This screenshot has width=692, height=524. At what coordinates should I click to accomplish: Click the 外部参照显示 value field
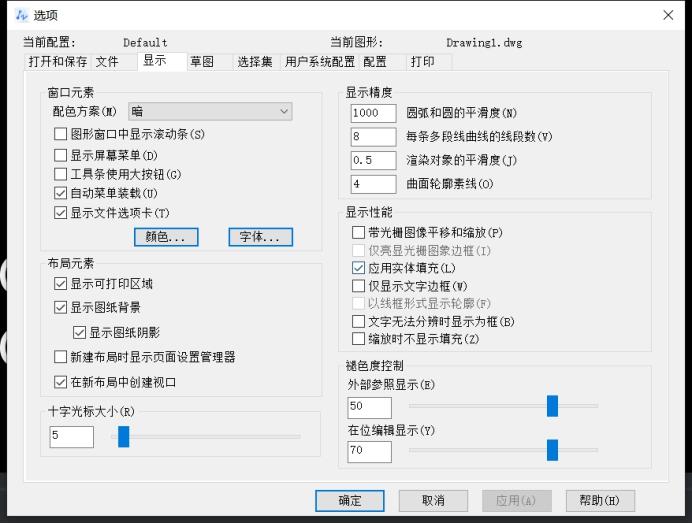[369, 407]
